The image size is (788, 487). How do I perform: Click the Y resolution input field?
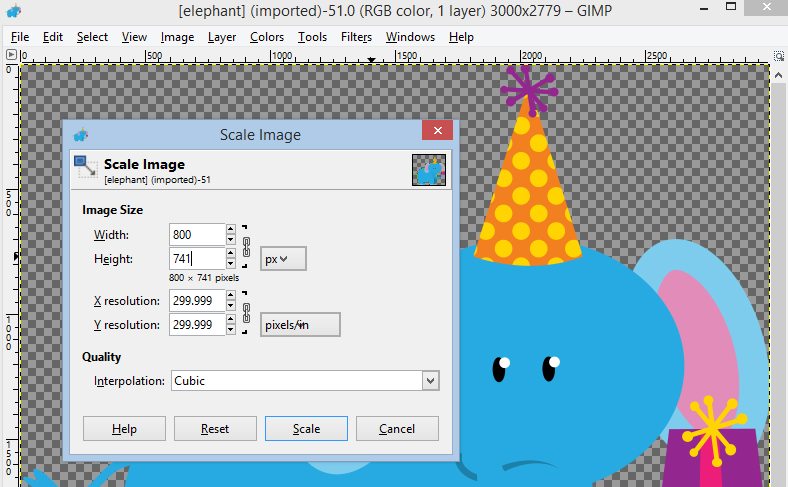196,325
